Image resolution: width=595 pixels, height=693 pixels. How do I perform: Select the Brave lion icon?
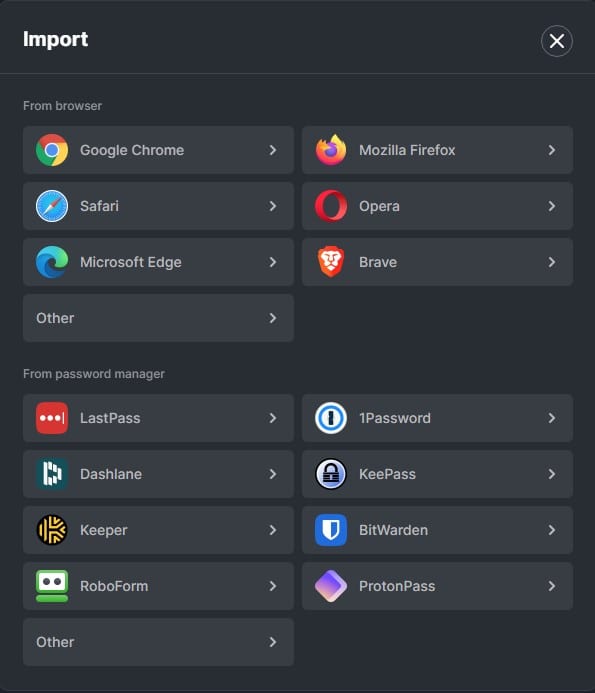coord(331,262)
